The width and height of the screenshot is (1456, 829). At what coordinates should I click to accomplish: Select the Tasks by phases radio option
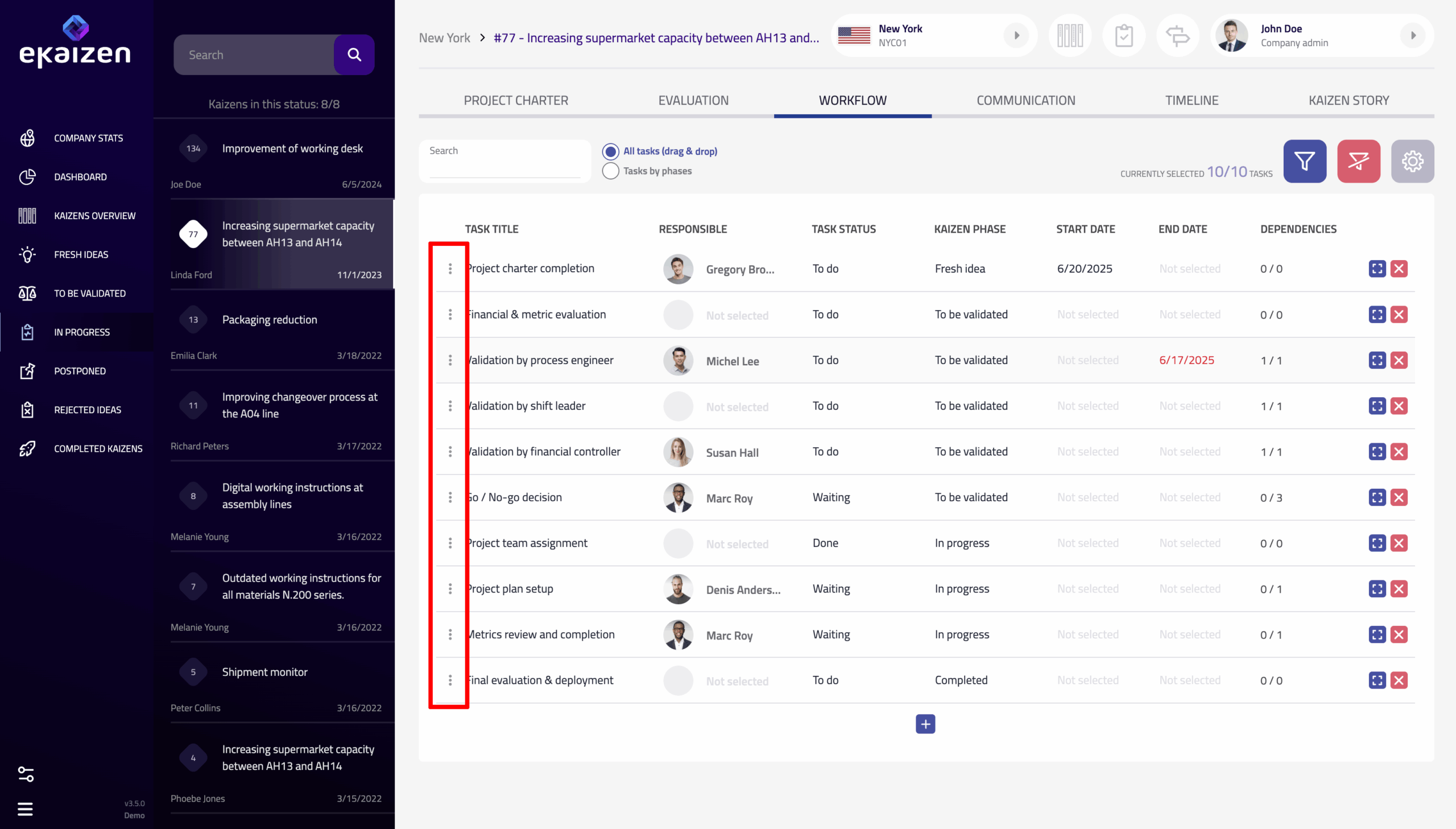610,171
